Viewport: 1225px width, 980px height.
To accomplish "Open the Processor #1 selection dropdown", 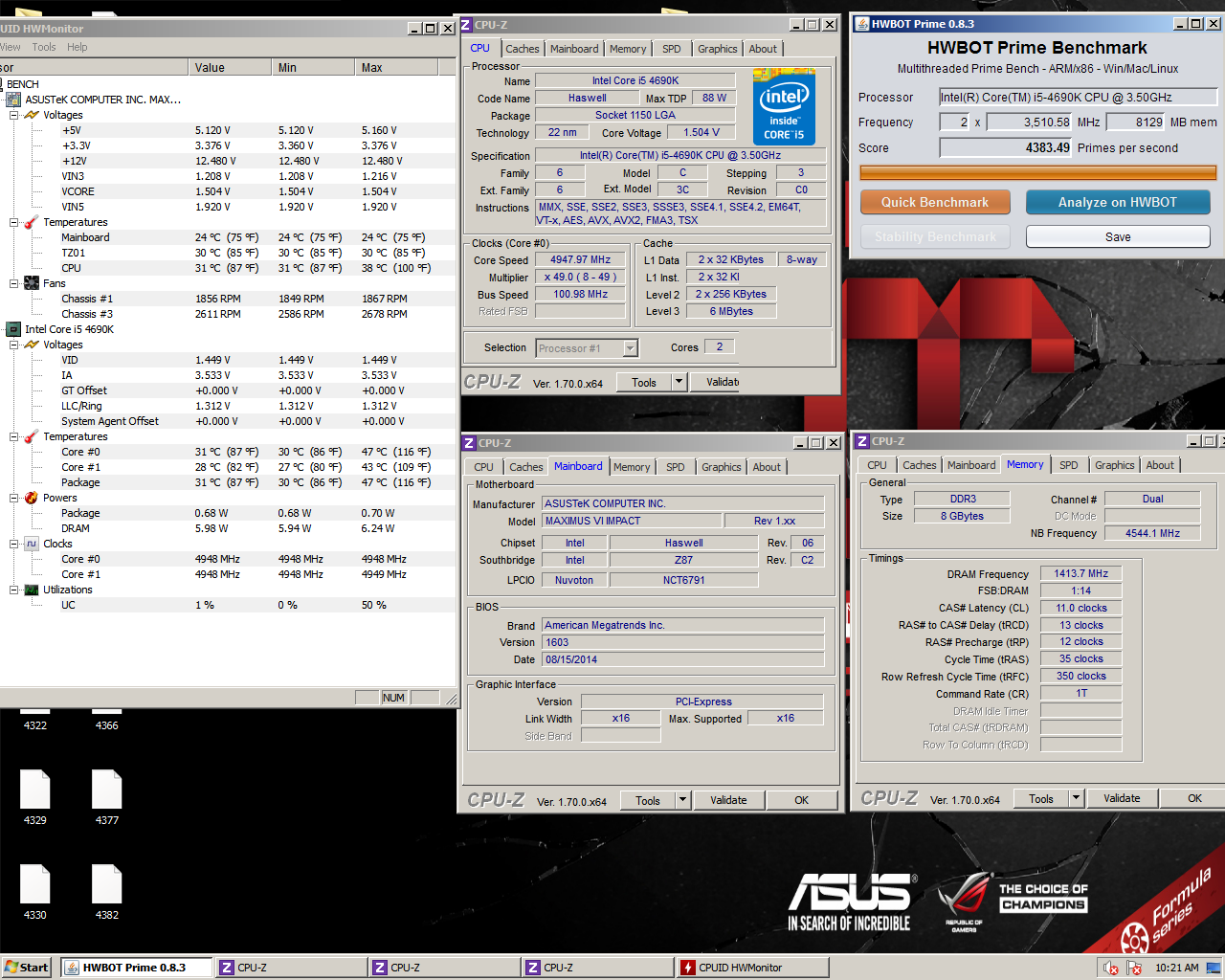I will point(630,348).
